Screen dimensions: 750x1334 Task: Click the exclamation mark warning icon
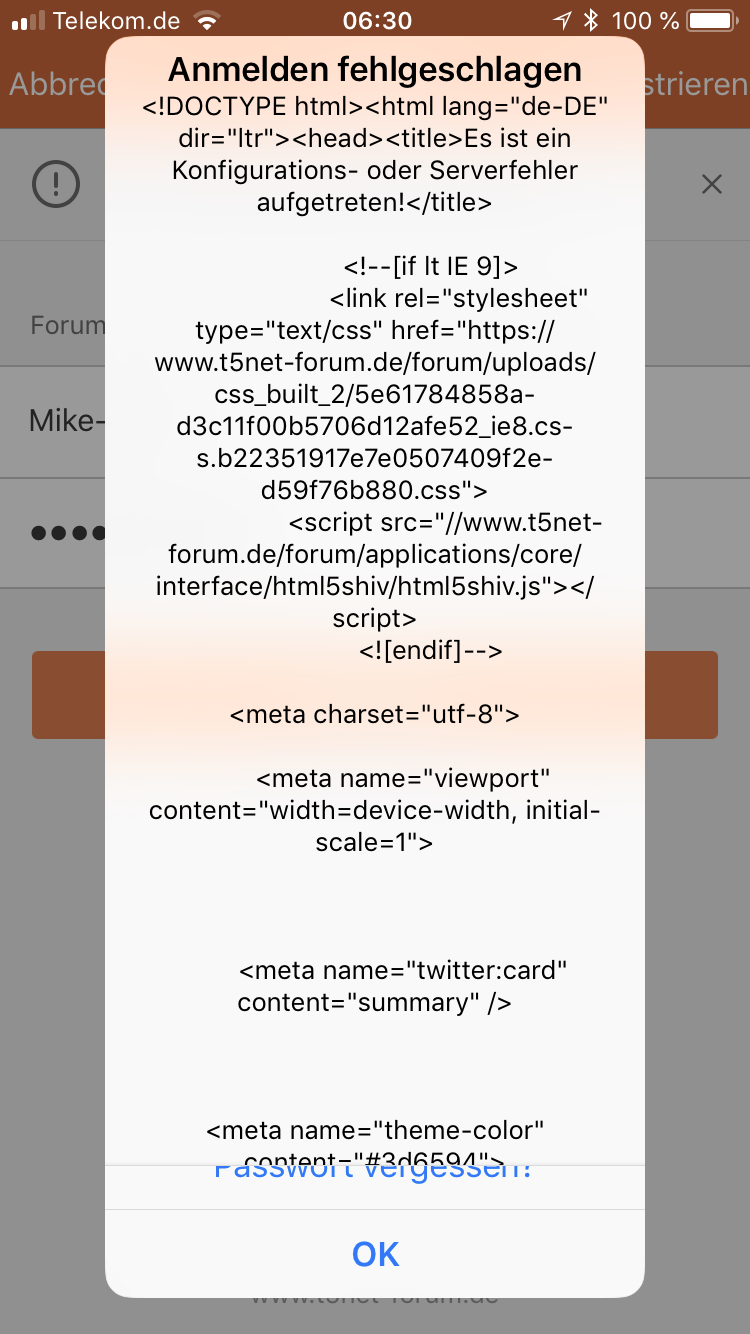pyautogui.click(x=56, y=183)
